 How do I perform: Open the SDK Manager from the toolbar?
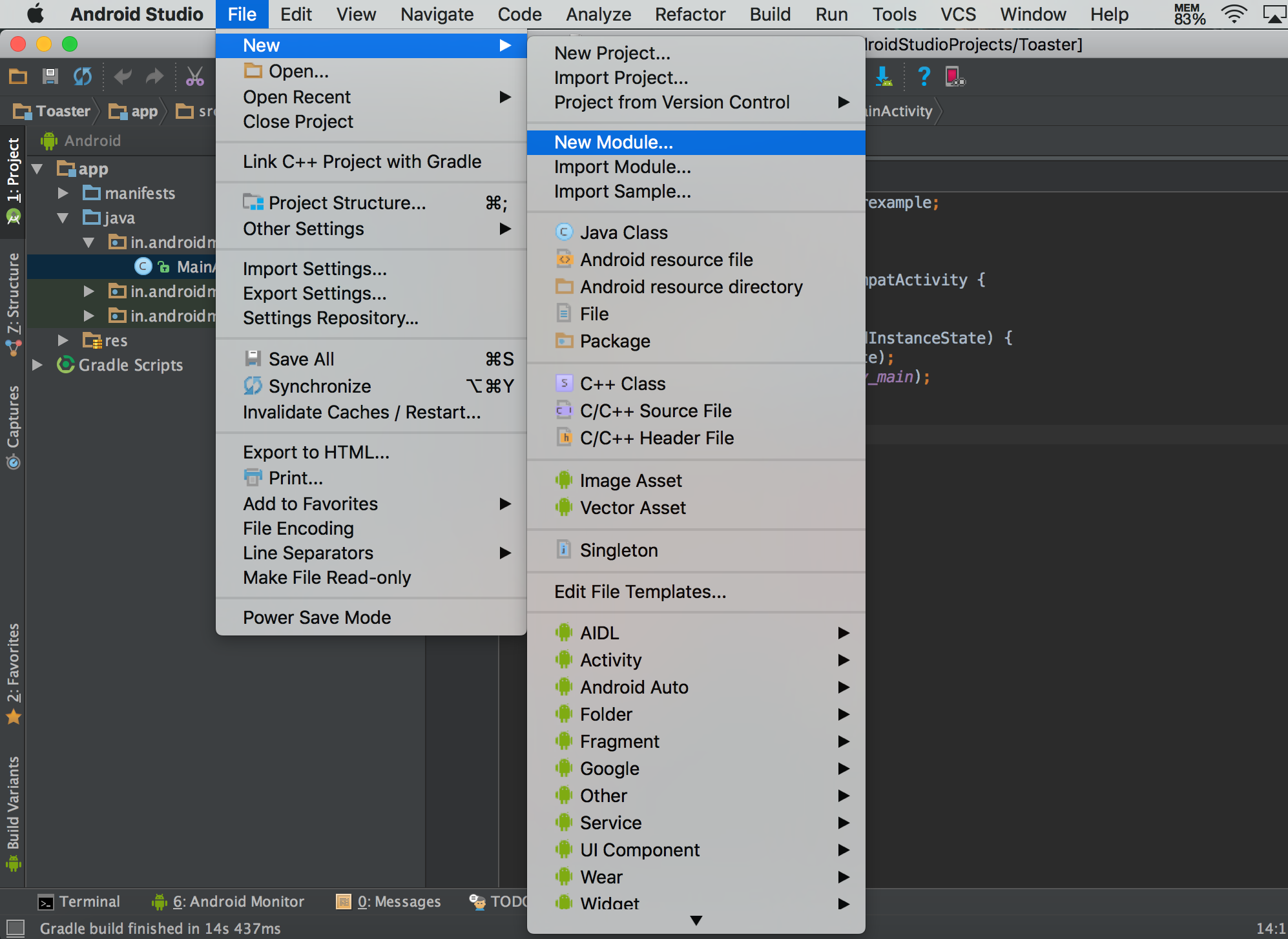[885, 76]
